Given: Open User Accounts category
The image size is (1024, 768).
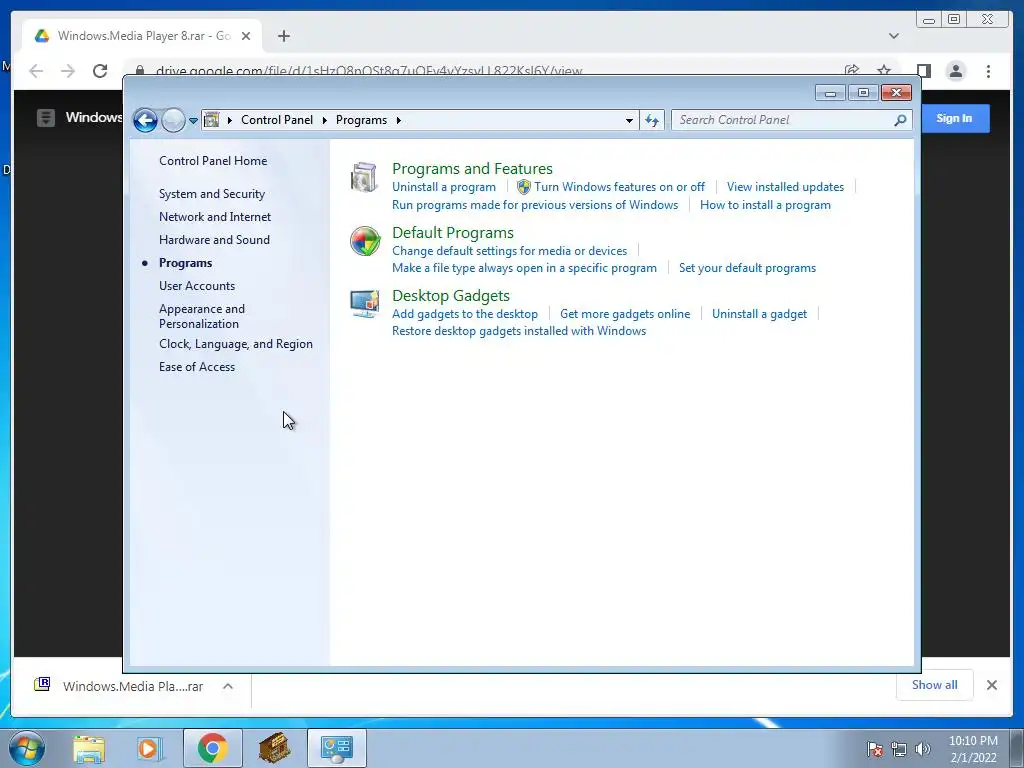Looking at the screenshot, I should (x=197, y=286).
